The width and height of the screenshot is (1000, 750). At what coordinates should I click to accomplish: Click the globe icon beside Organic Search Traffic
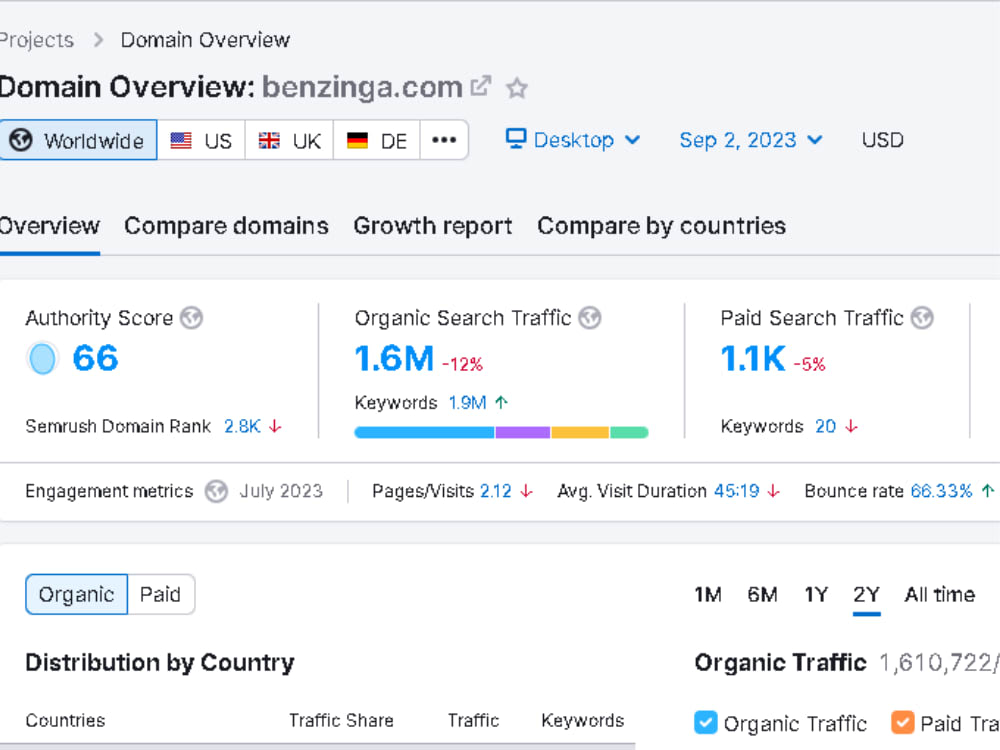[x=590, y=317]
